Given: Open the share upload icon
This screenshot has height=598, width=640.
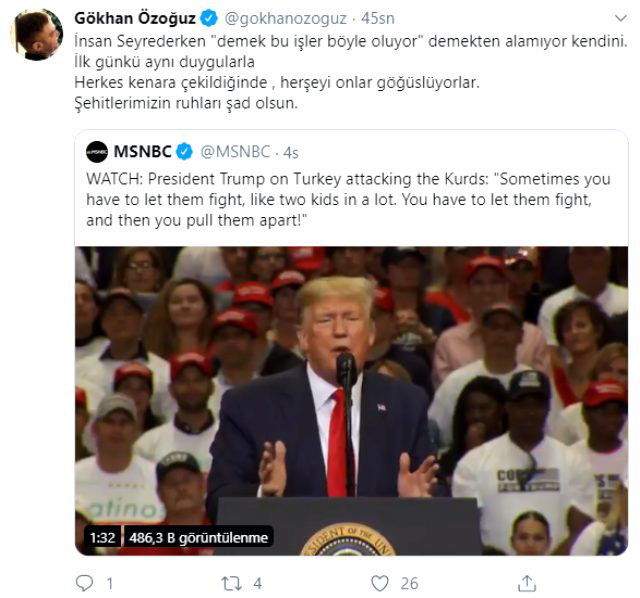Looking at the screenshot, I should point(527,583).
